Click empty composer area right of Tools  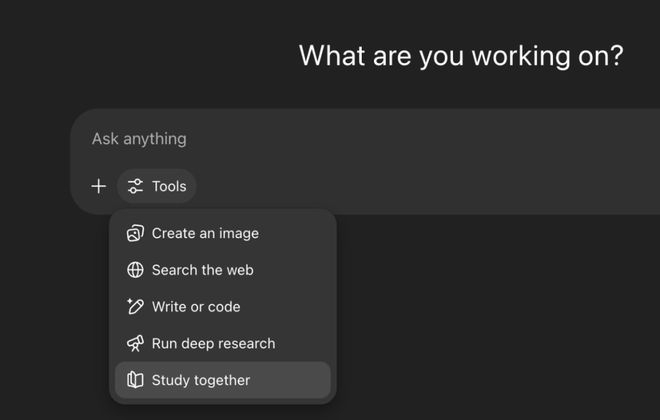pyautogui.click(x=420, y=186)
